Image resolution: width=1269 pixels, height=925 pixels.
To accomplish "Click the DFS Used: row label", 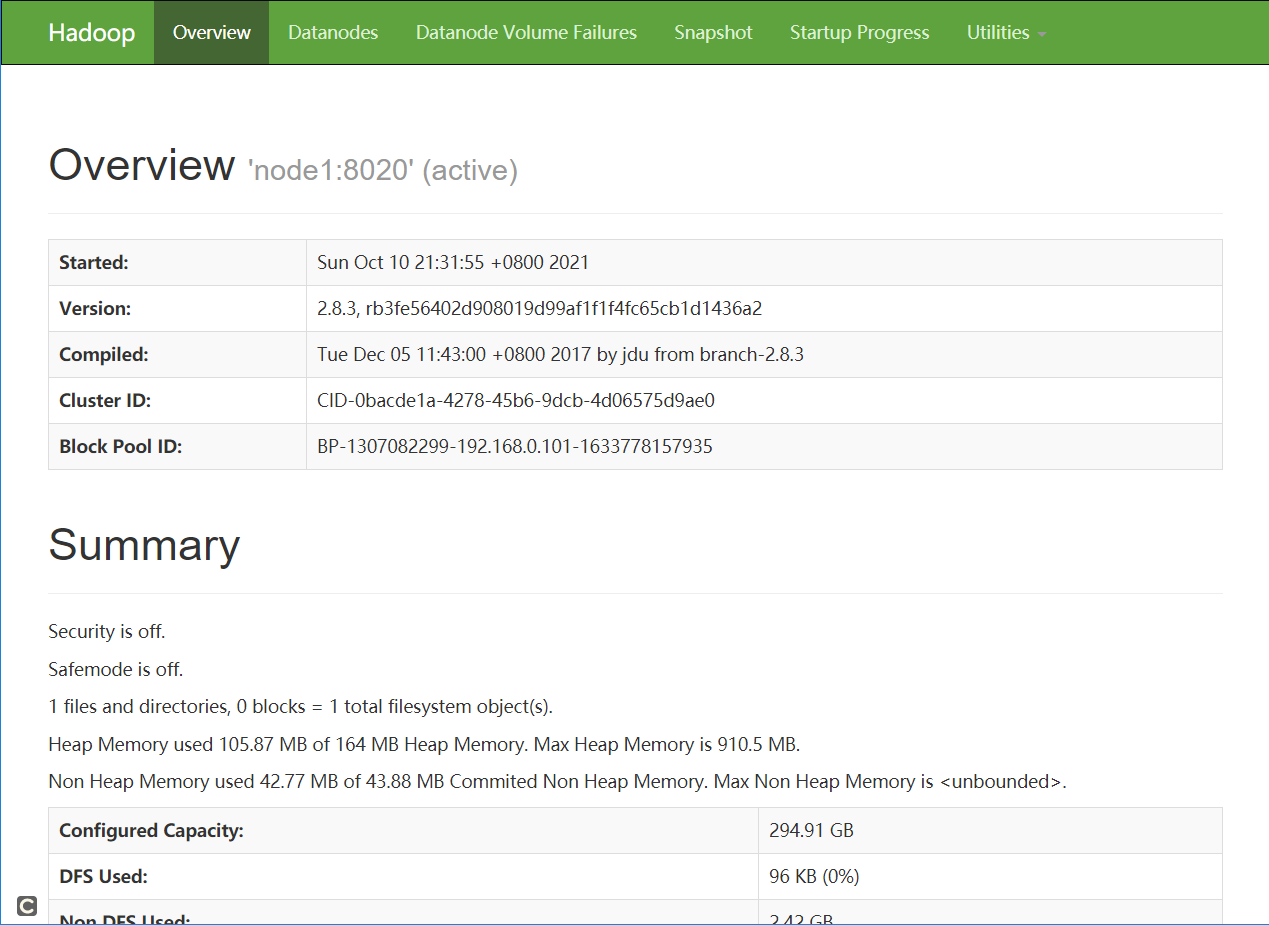I will coord(103,877).
